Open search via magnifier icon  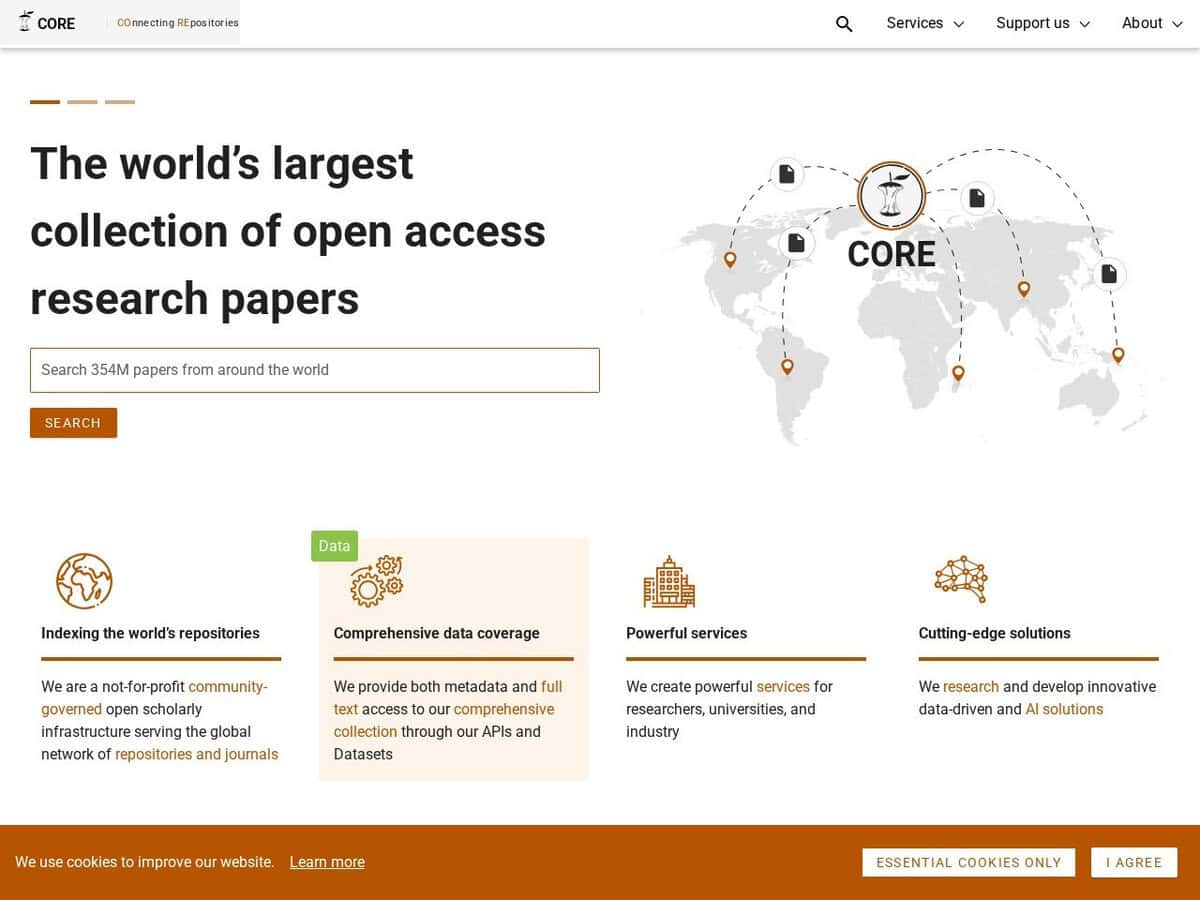tap(844, 24)
